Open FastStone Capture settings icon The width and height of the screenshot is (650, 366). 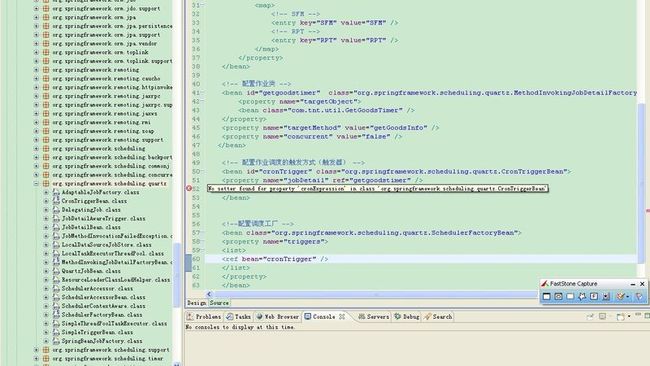click(x=639, y=296)
